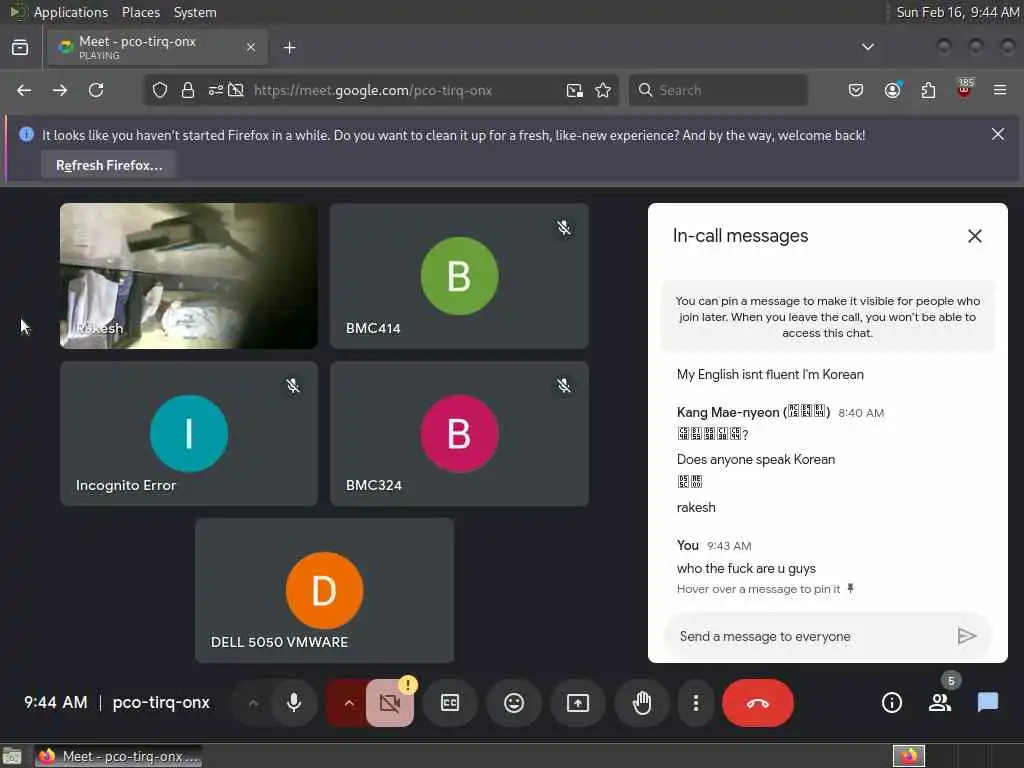Click the send message arrow icon

(967, 636)
